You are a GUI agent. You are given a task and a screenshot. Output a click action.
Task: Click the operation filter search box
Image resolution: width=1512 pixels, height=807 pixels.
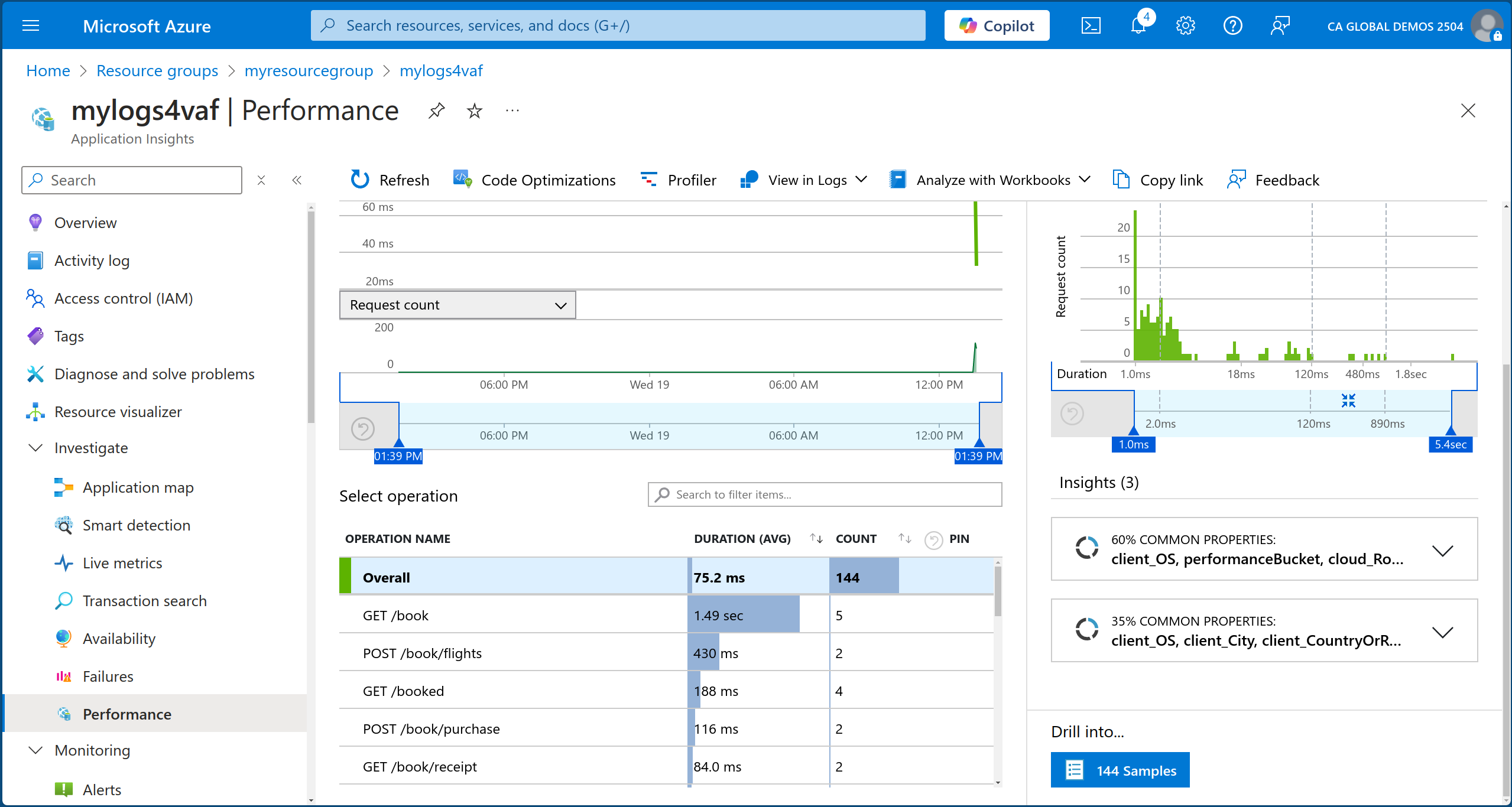[x=825, y=494]
